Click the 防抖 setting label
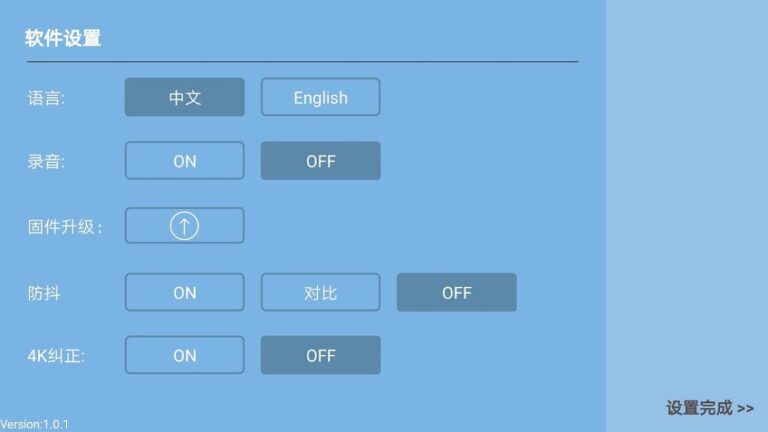Screen dimensions: 768x432 pyautogui.click(x=44, y=294)
